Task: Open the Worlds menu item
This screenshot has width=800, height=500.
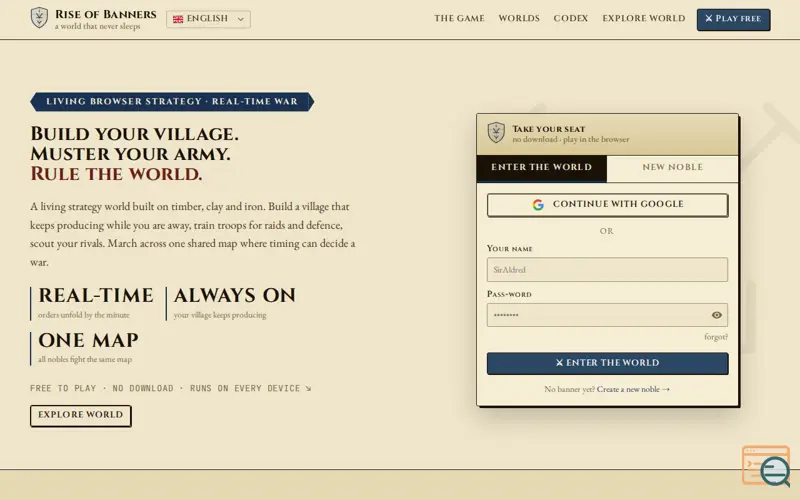Action: click(x=519, y=18)
